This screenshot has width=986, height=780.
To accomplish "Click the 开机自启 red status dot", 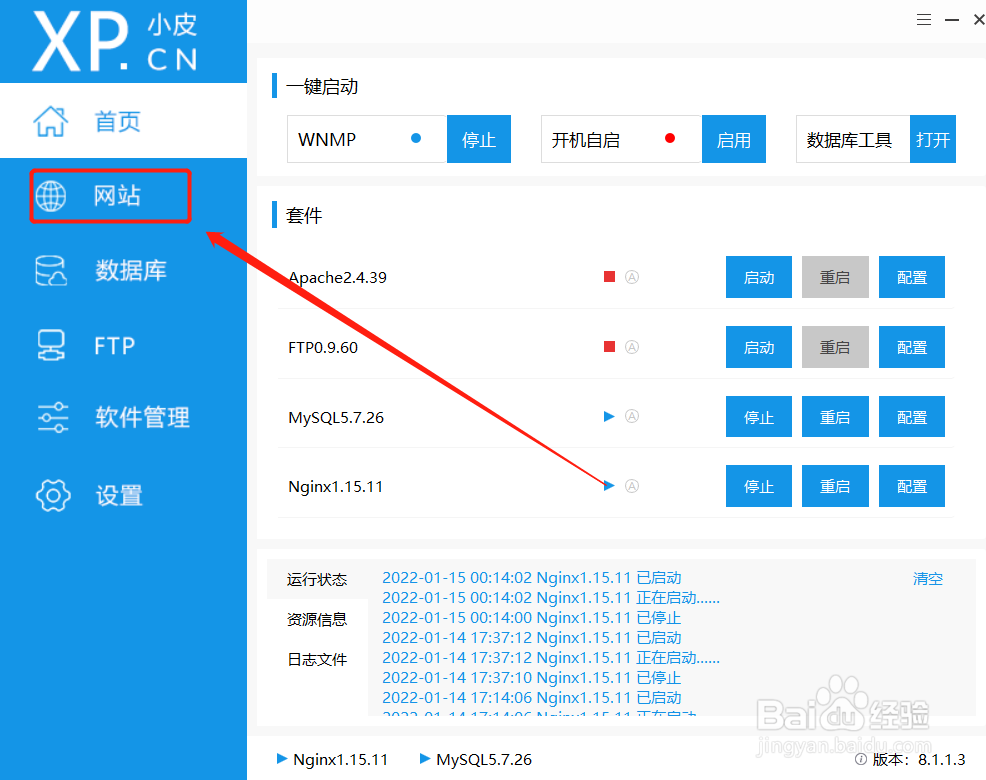I will pyautogui.click(x=670, y=138).
